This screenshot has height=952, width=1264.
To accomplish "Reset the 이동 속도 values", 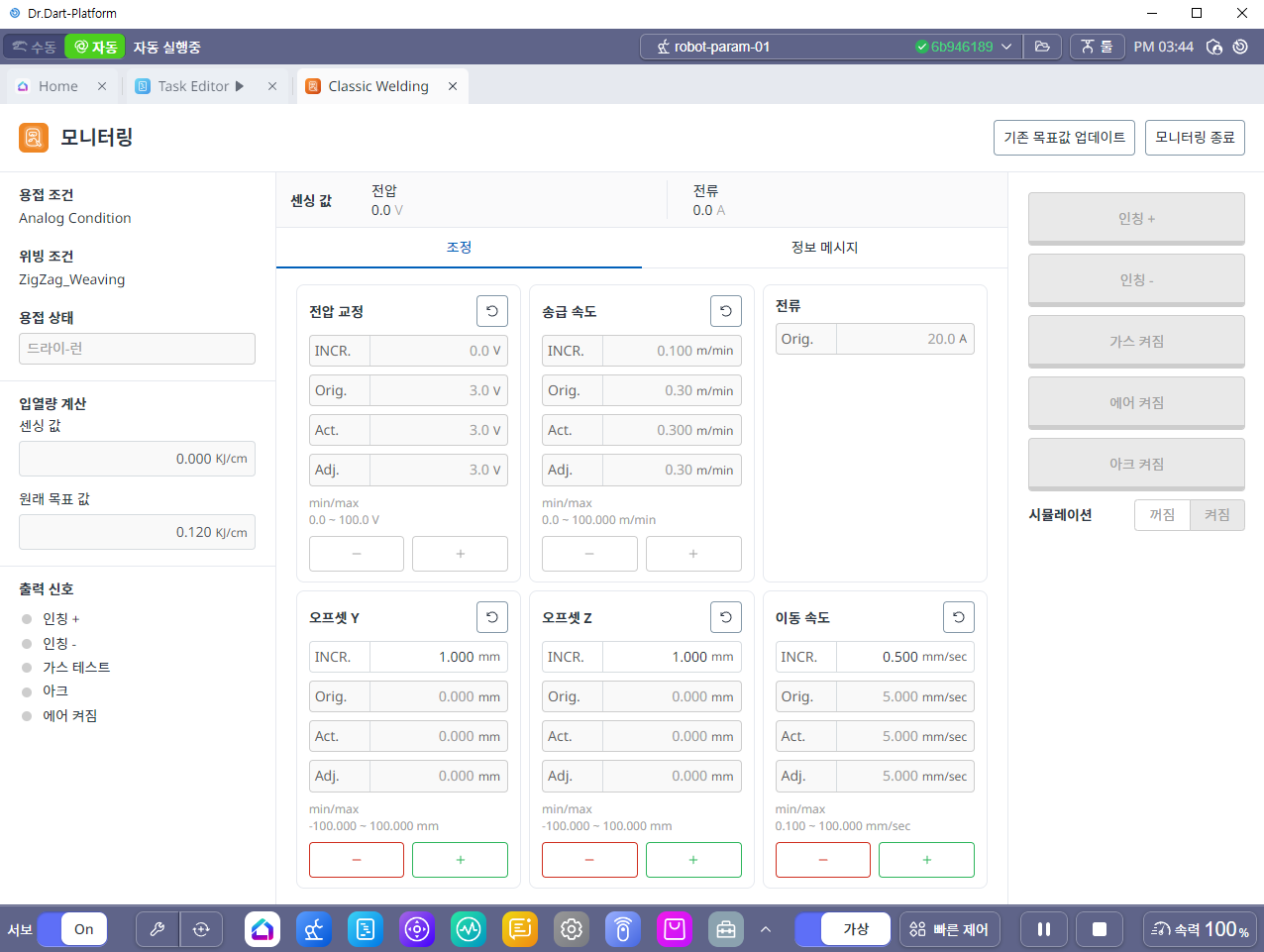I will pyautogui.click(x=958, y=617).
